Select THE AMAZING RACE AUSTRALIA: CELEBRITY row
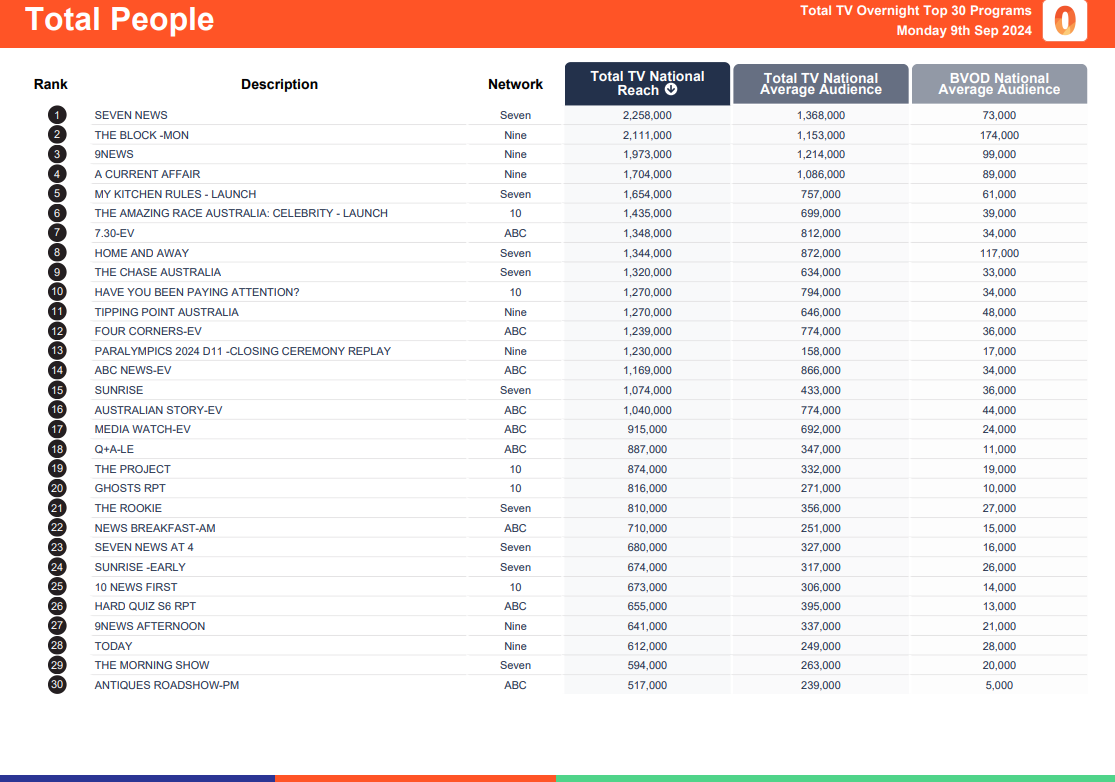 241,213
